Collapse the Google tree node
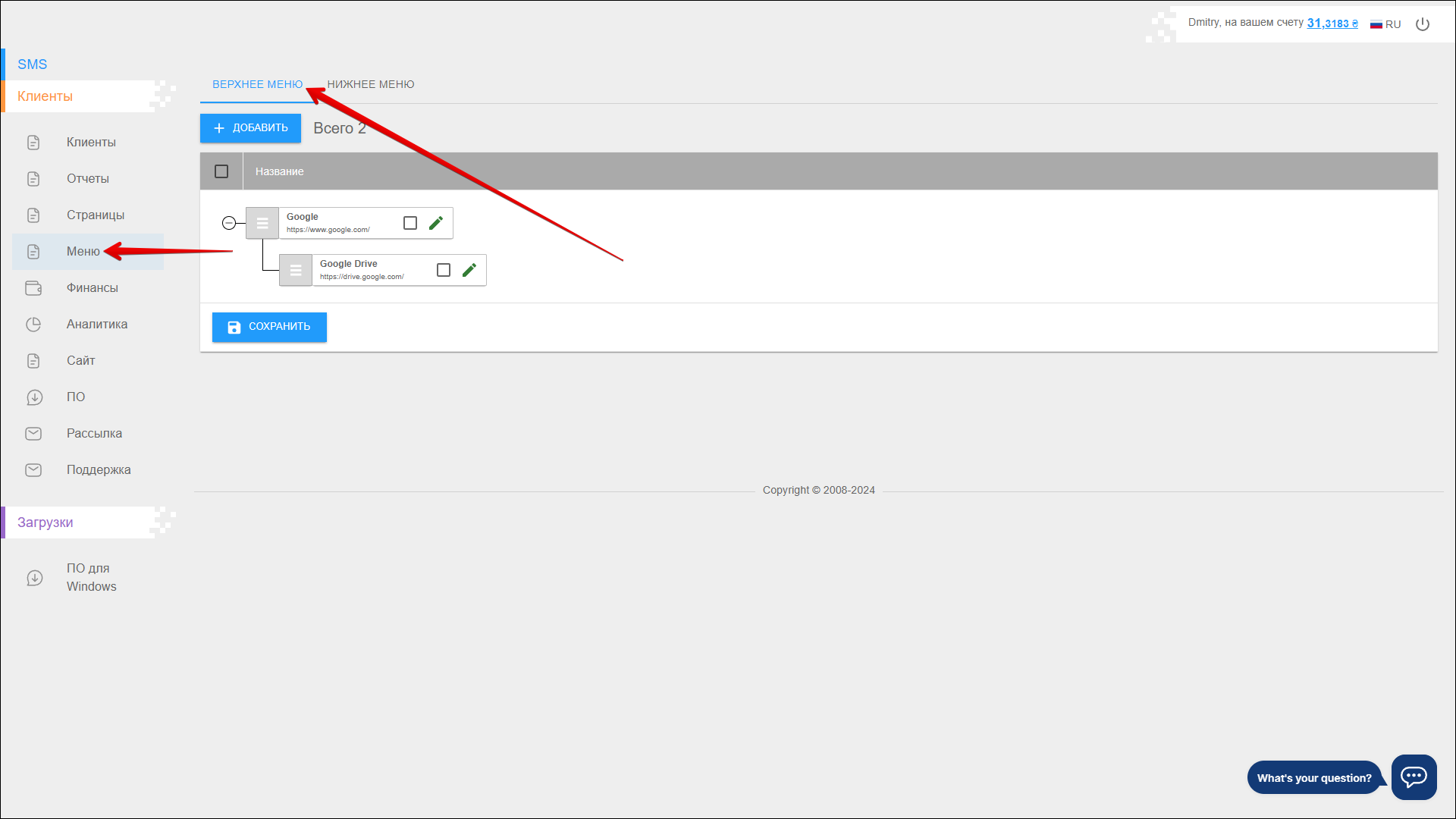 pyautogui.click(x=229, y=223)
